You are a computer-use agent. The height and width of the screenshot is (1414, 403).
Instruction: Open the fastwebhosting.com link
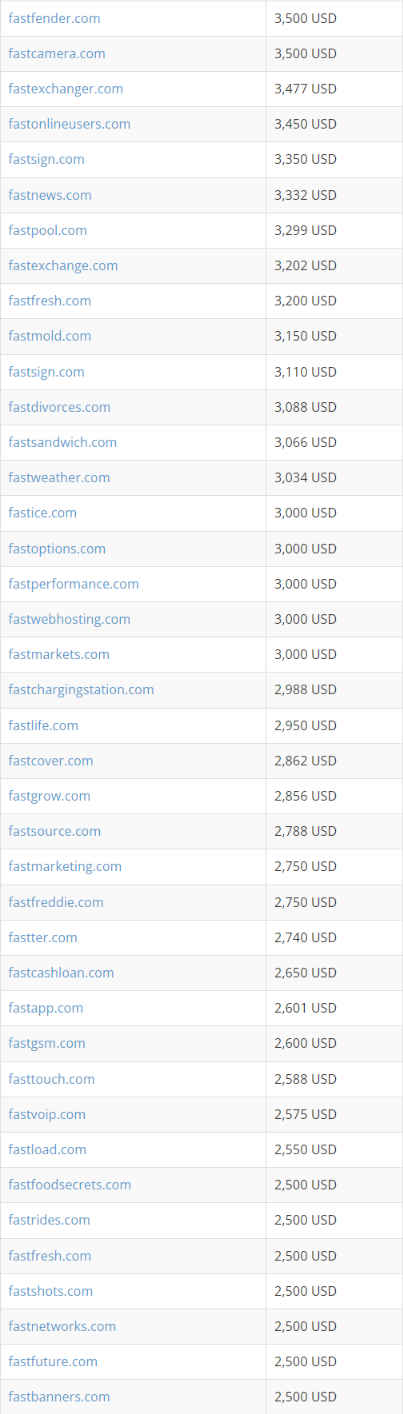[69, 619]
